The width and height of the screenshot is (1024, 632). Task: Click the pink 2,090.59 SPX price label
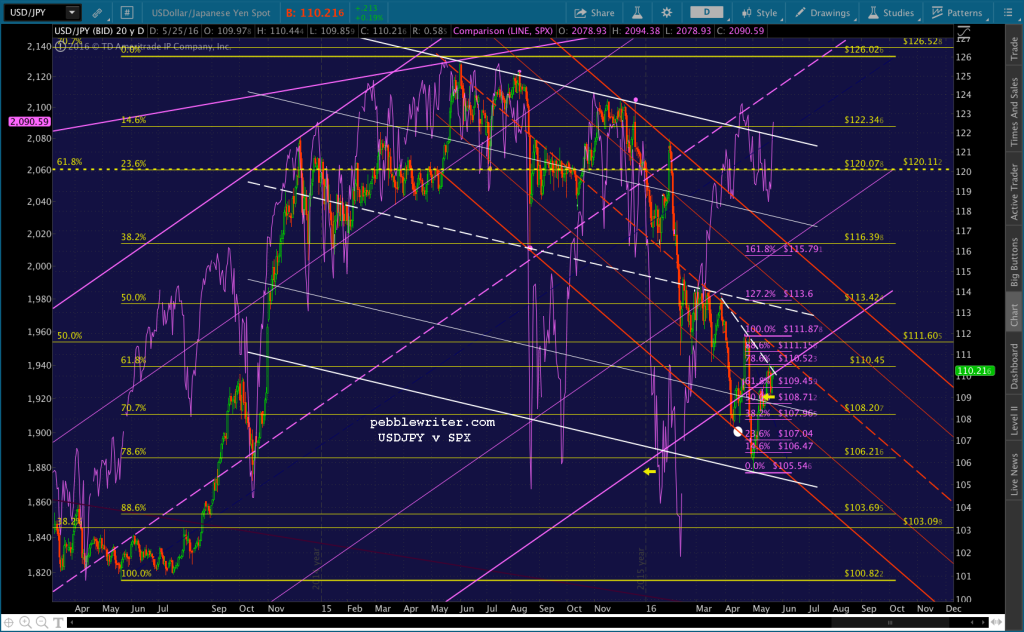point(29,121)
